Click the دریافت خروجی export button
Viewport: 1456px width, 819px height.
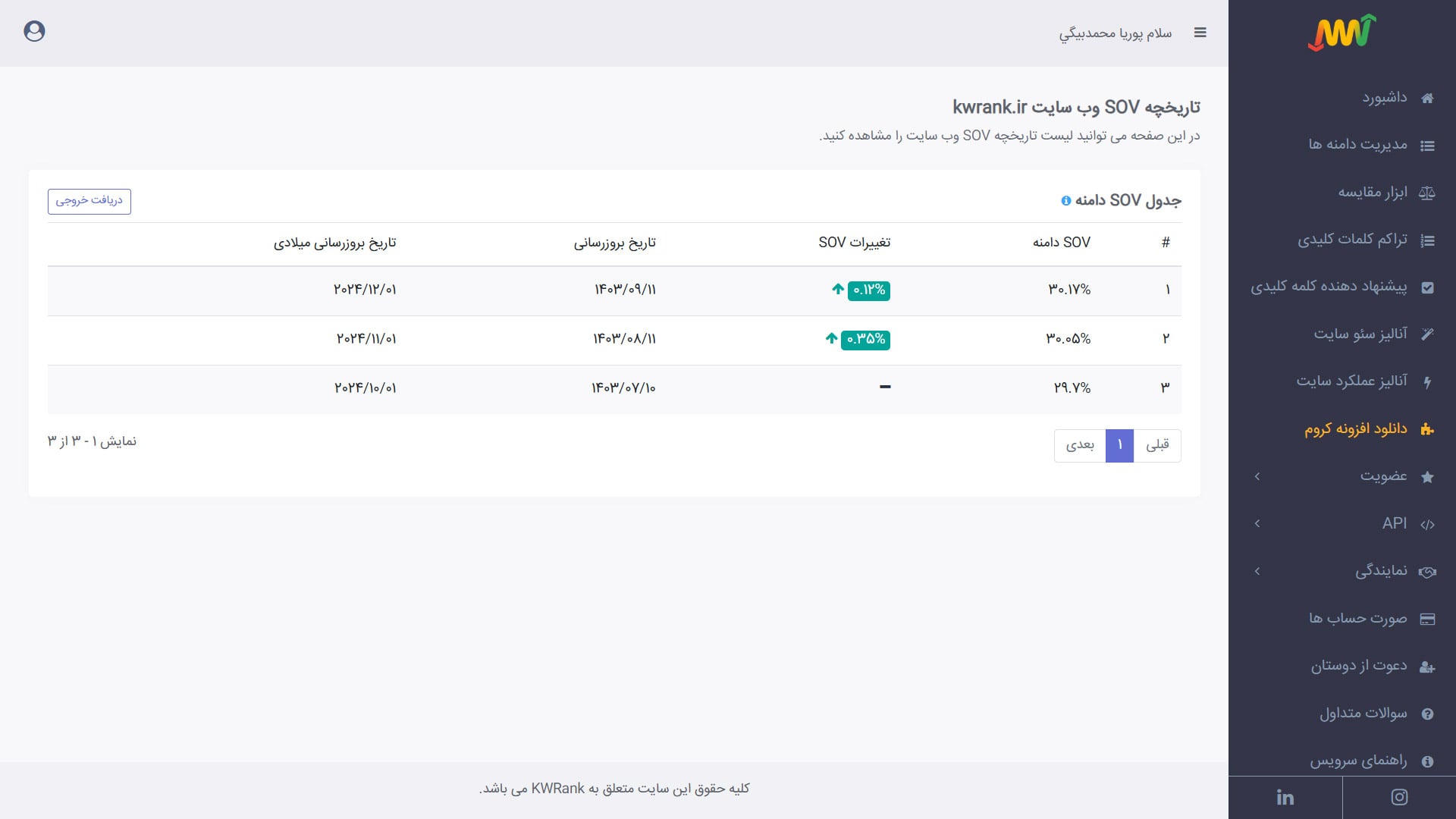coord(89,201)
